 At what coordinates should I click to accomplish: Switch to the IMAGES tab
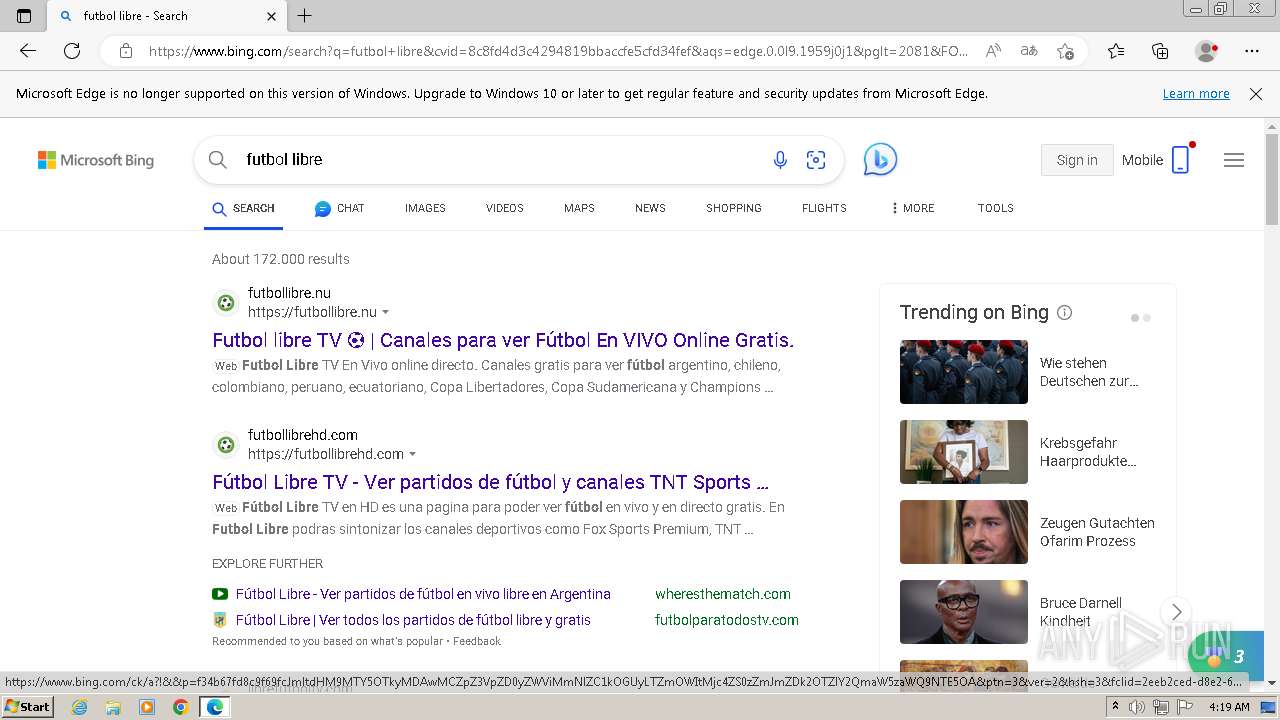(x=425, y=208)
